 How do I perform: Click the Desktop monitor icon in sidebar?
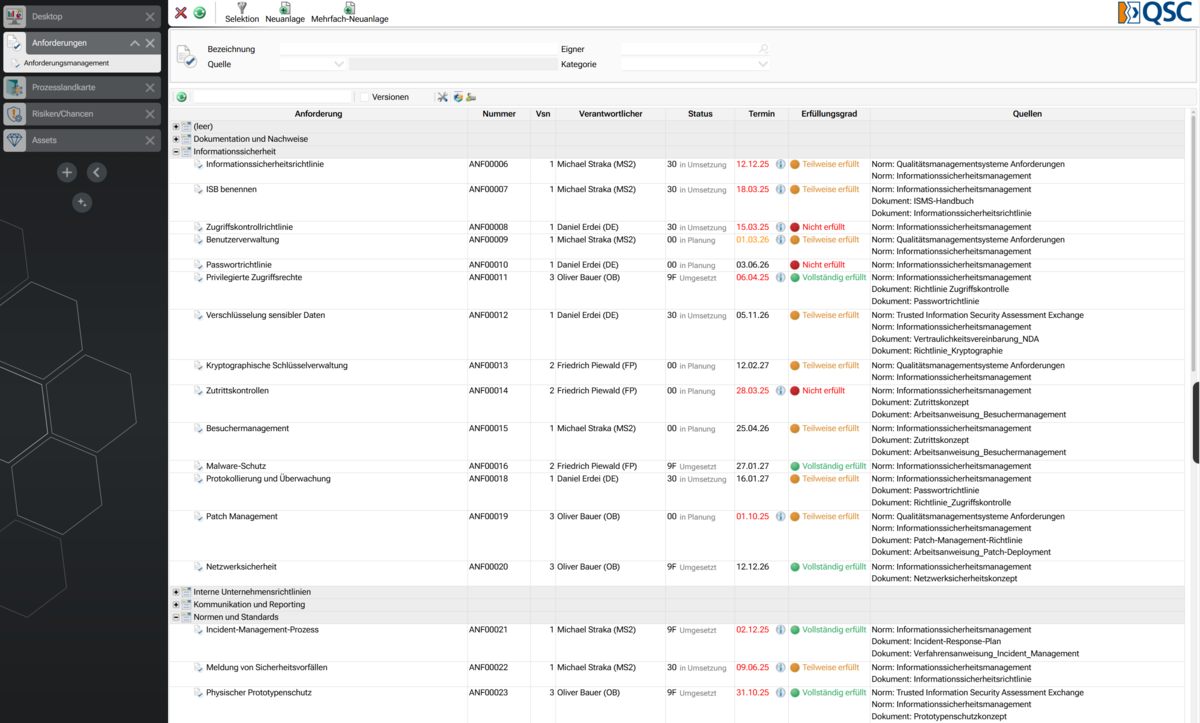(15, 17)
